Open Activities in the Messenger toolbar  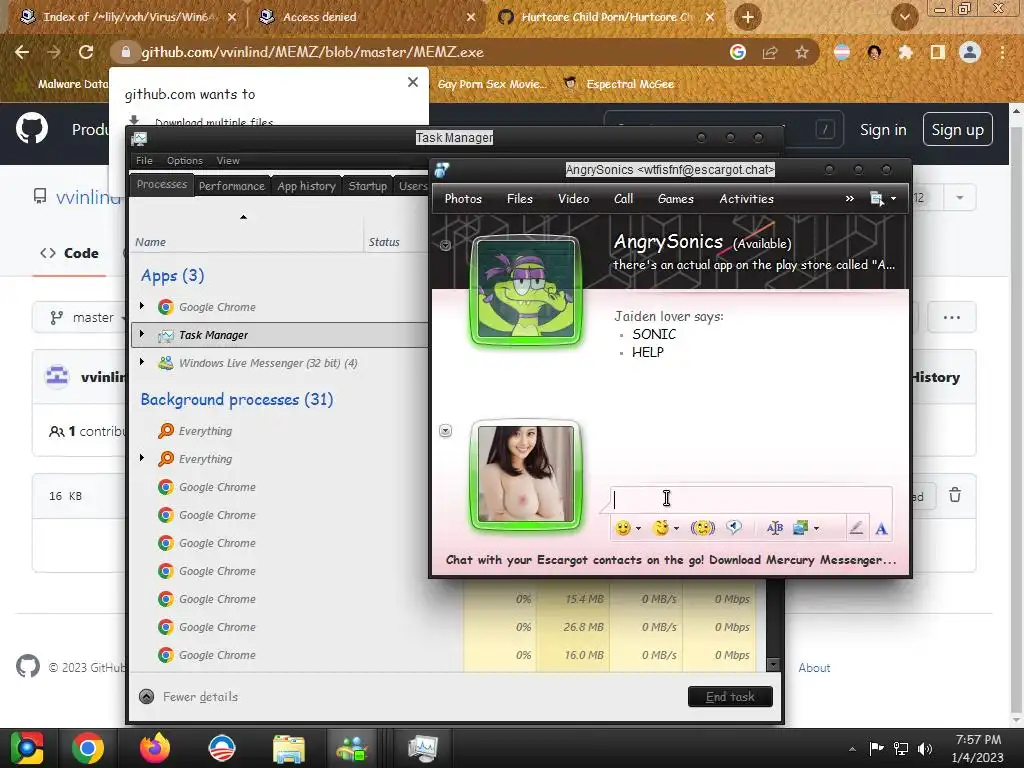coord(746,199)
